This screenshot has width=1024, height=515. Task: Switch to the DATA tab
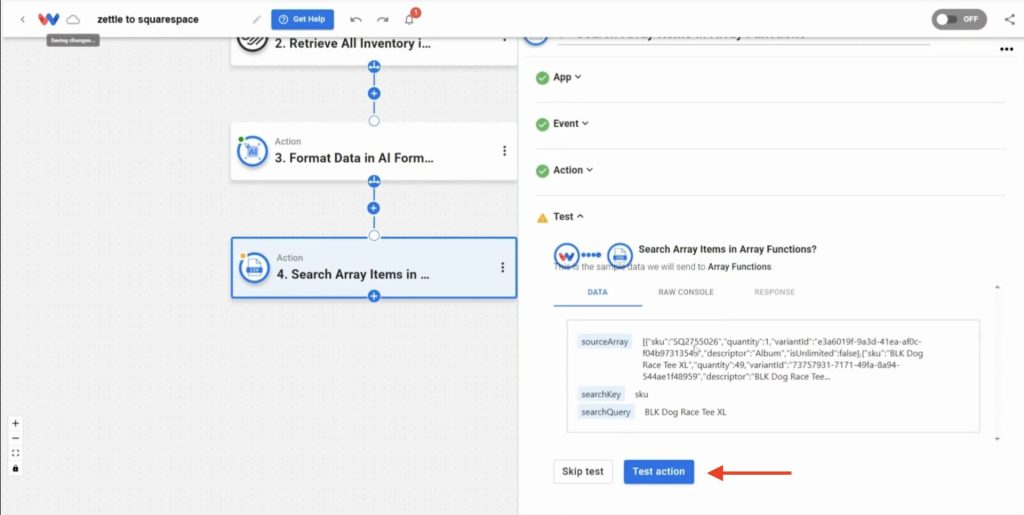tap(598, 292)
